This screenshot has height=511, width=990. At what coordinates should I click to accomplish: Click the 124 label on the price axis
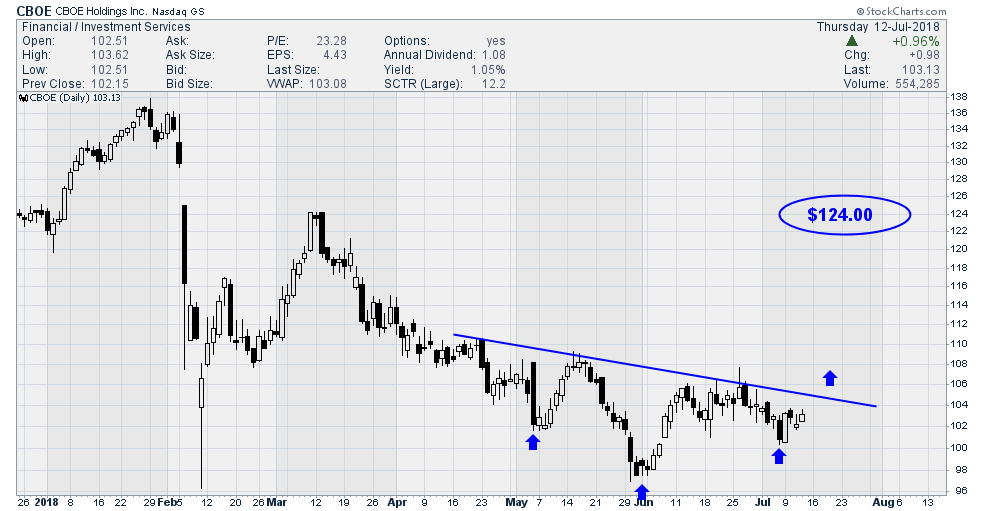[960, 213]
